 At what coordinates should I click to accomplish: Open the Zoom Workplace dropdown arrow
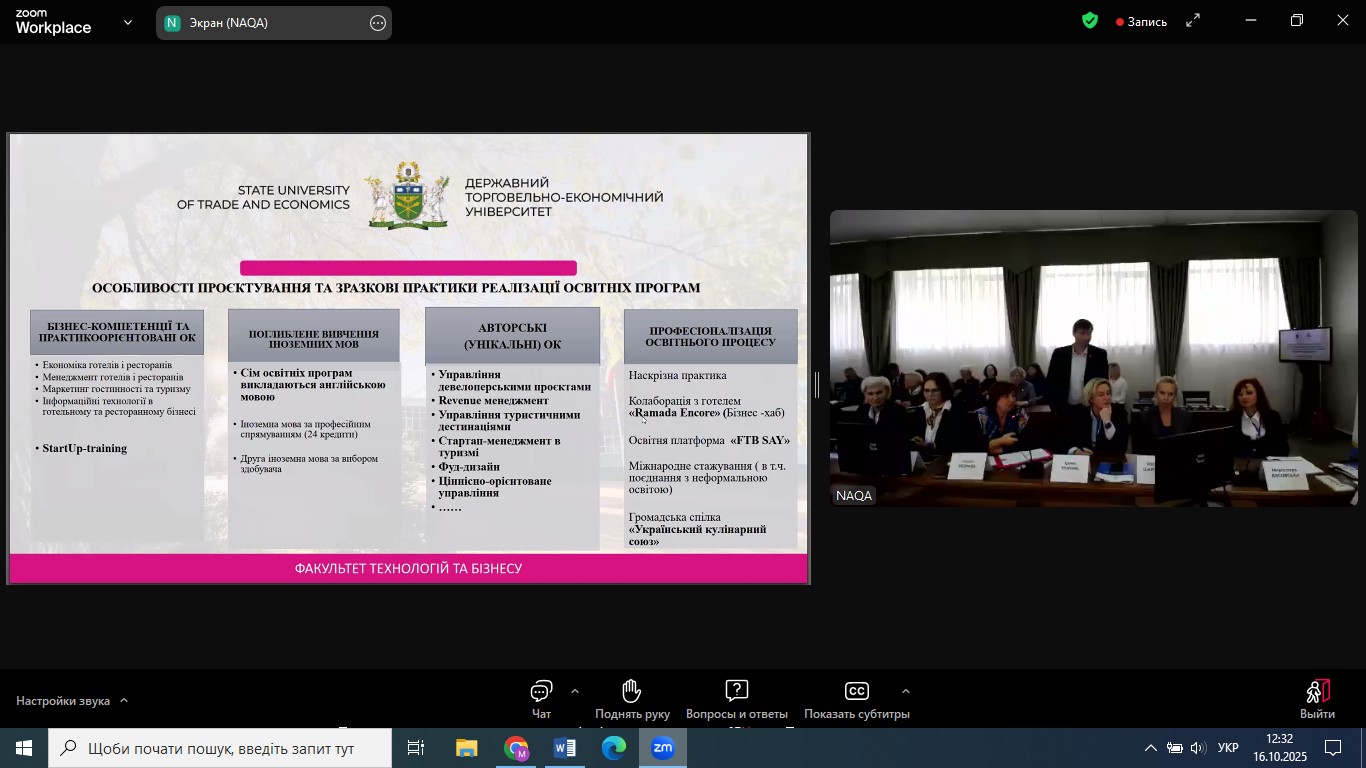coord(128,22)
